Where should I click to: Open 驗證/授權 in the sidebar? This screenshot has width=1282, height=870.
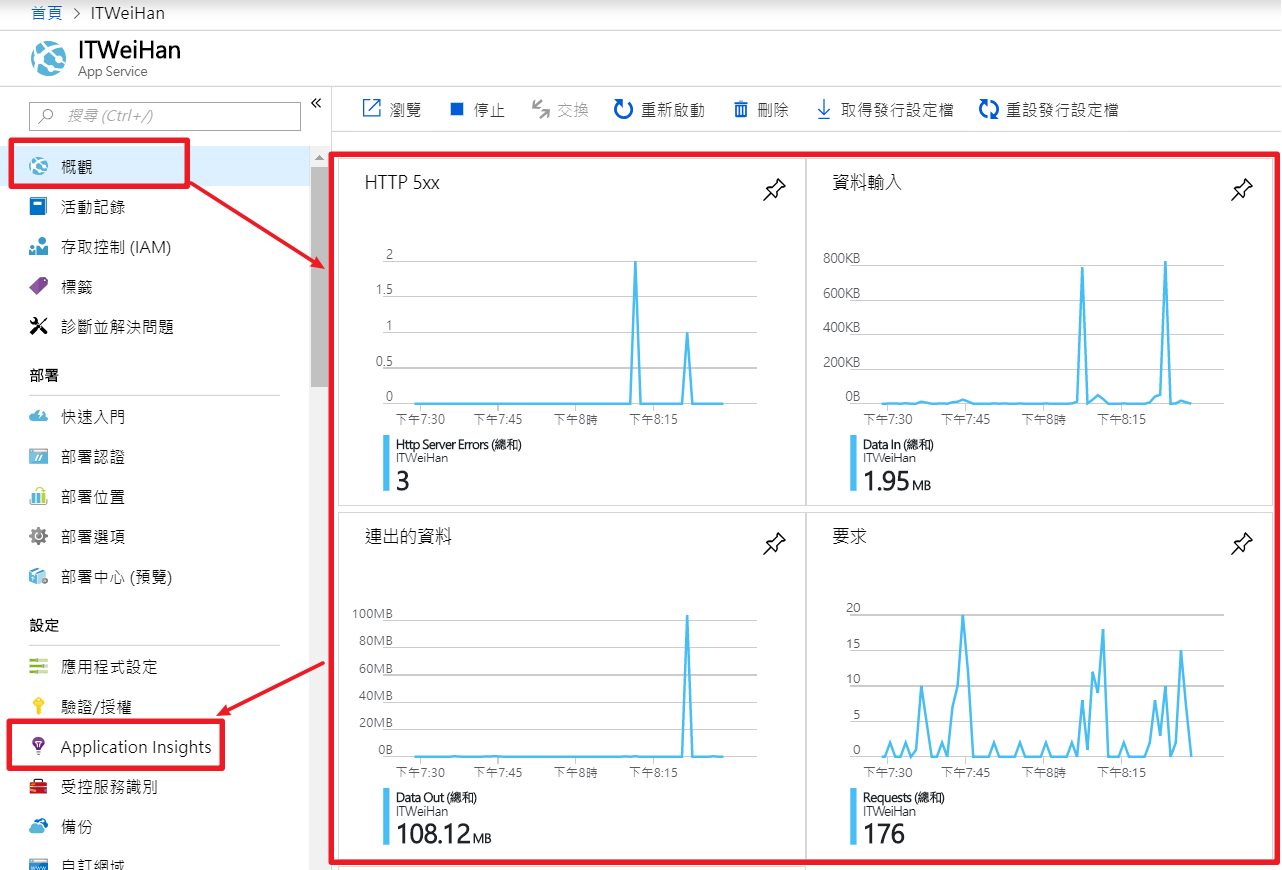(155, 707)
